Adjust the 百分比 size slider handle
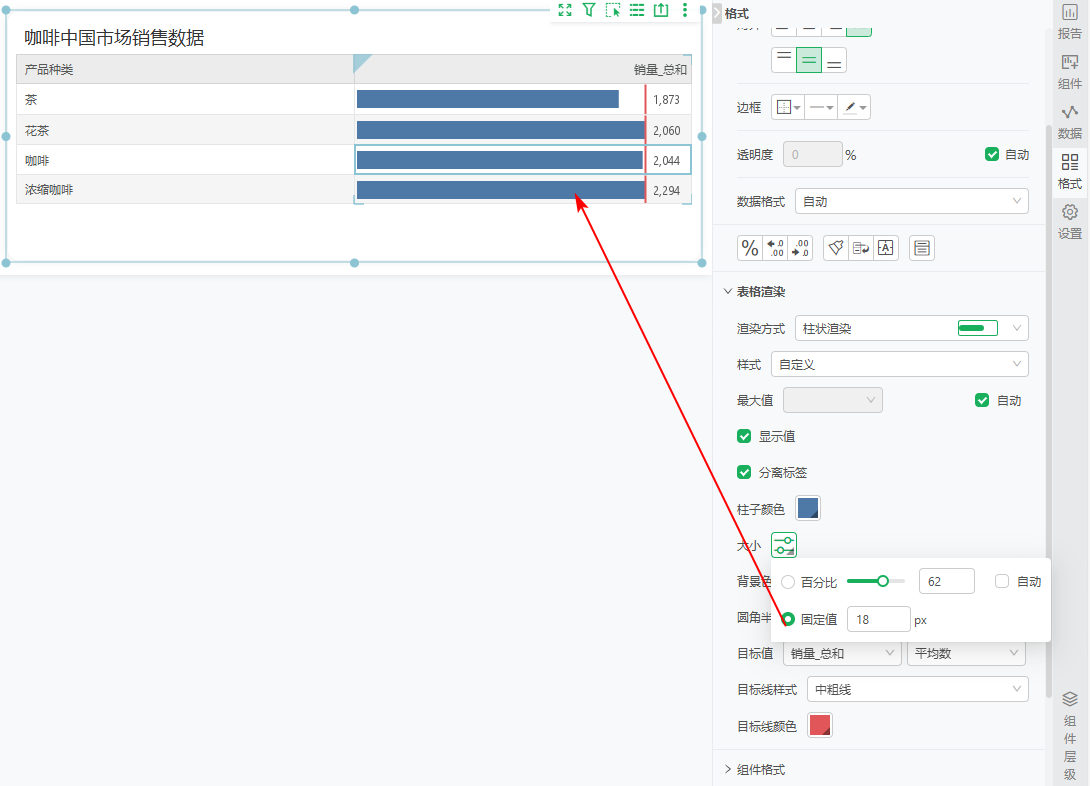This screenshot has width=1090, height=786. (x=883, y=581)
